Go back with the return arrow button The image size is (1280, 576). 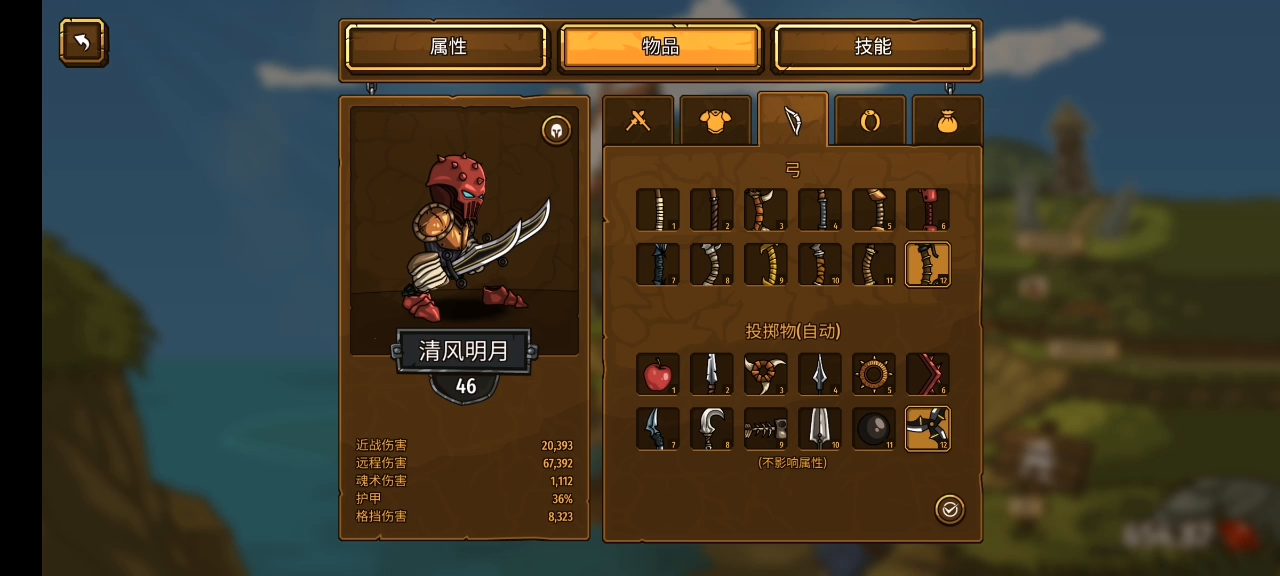pos(83,42)
